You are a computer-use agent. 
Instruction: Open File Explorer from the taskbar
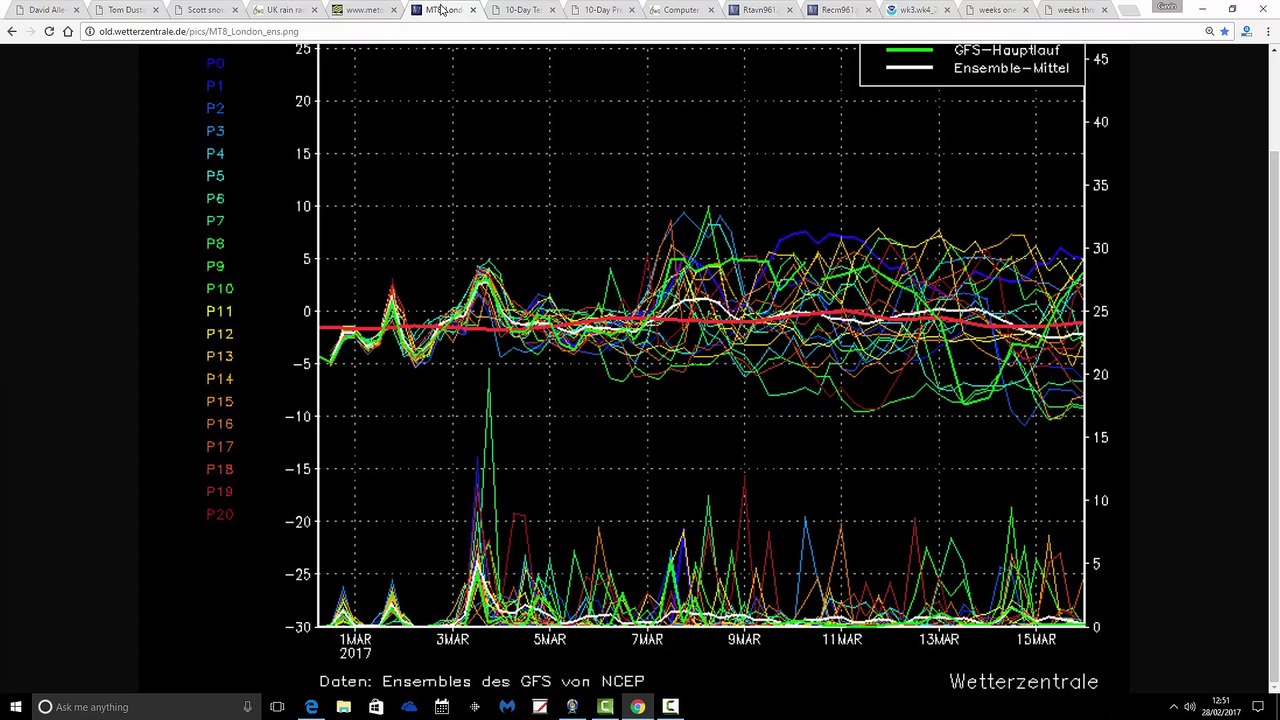(x=344, y=707)
